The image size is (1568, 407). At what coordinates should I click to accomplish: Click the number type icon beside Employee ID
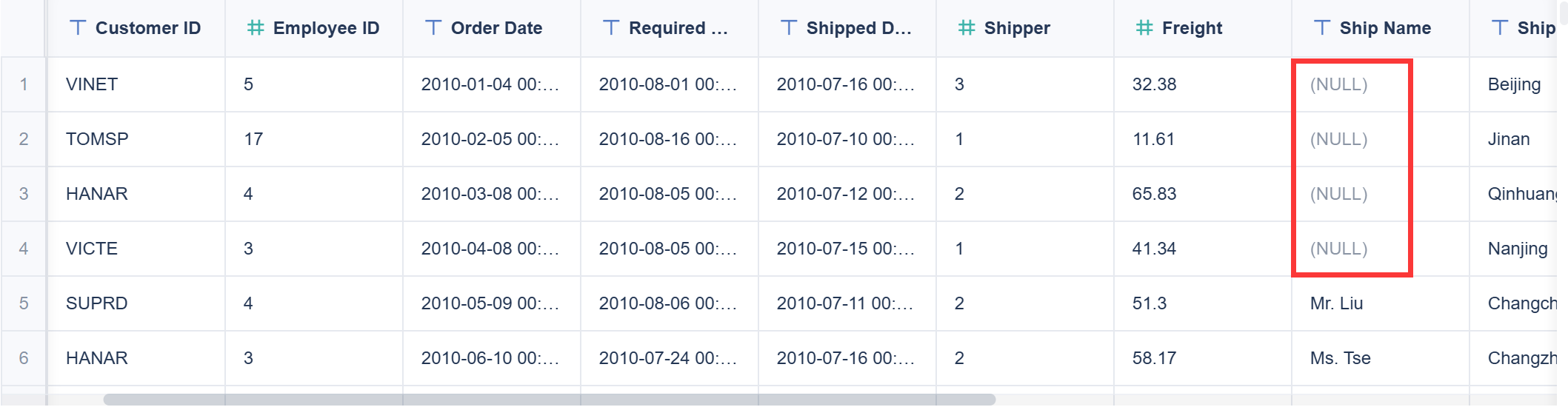[256, 28]
